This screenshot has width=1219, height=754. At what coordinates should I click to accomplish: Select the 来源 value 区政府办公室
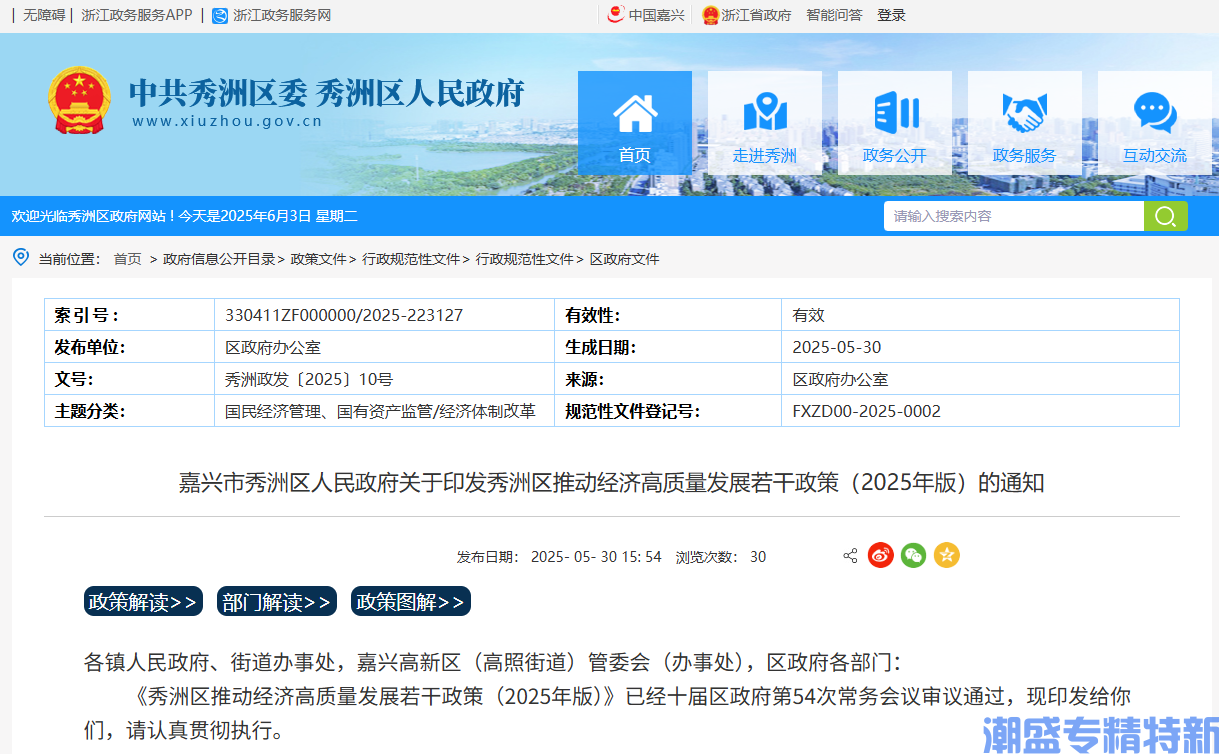click(840, 380)
